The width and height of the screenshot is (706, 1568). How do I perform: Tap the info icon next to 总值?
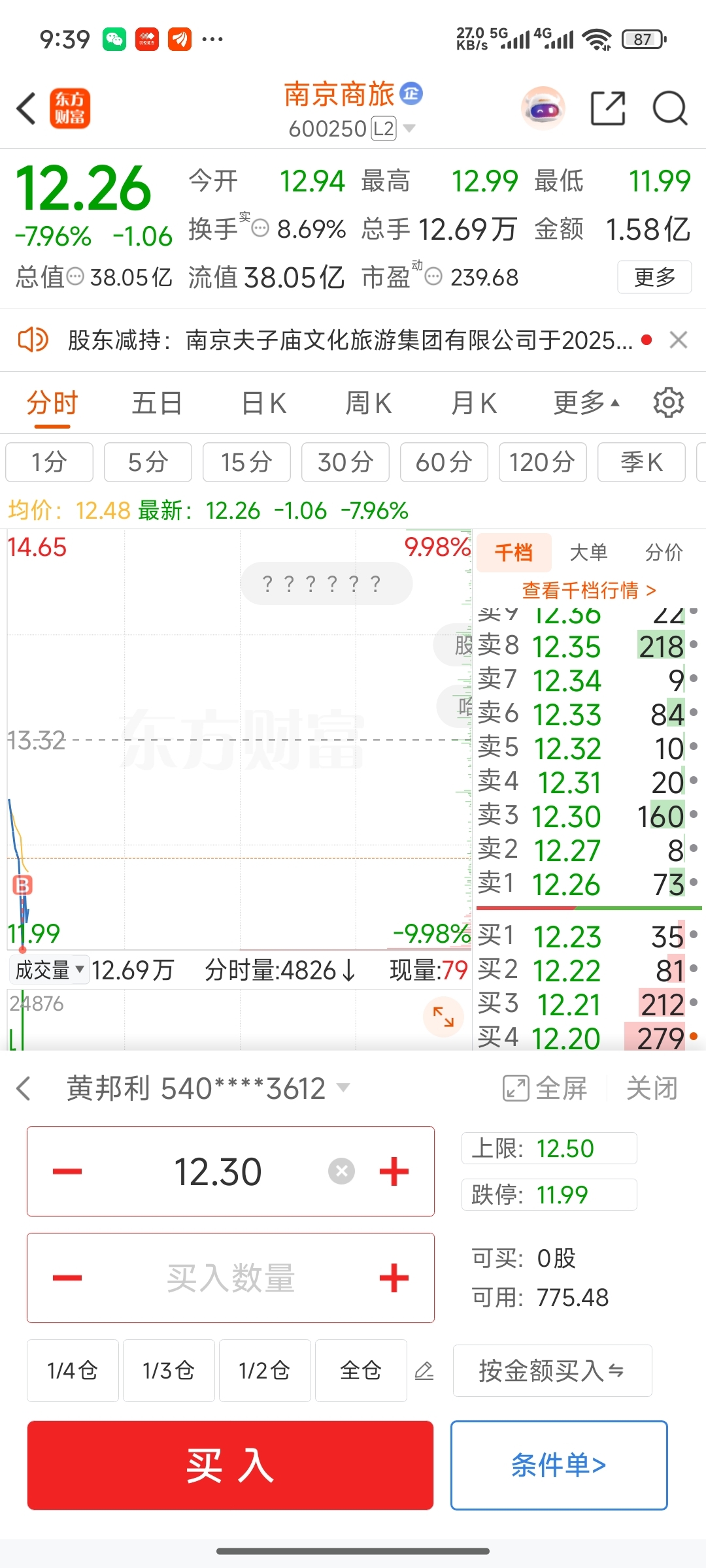click(76, 277)
